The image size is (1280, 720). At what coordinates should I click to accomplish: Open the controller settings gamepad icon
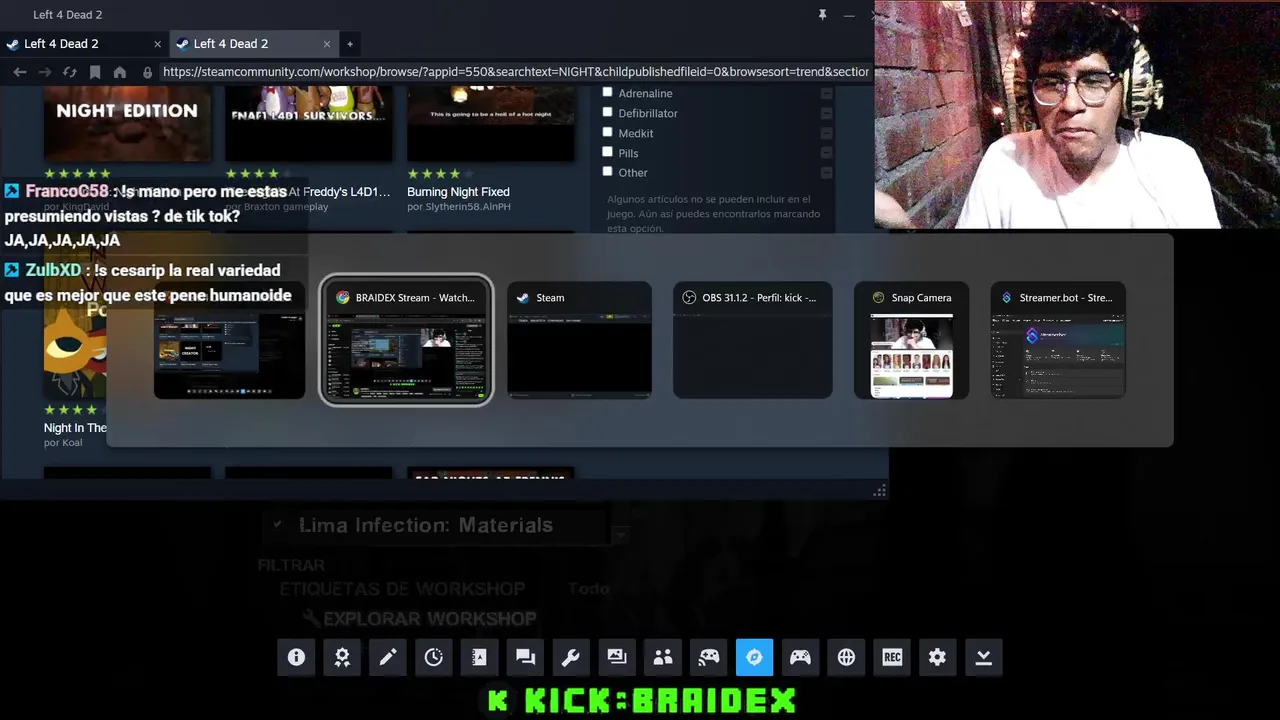(x=800, y=657)
